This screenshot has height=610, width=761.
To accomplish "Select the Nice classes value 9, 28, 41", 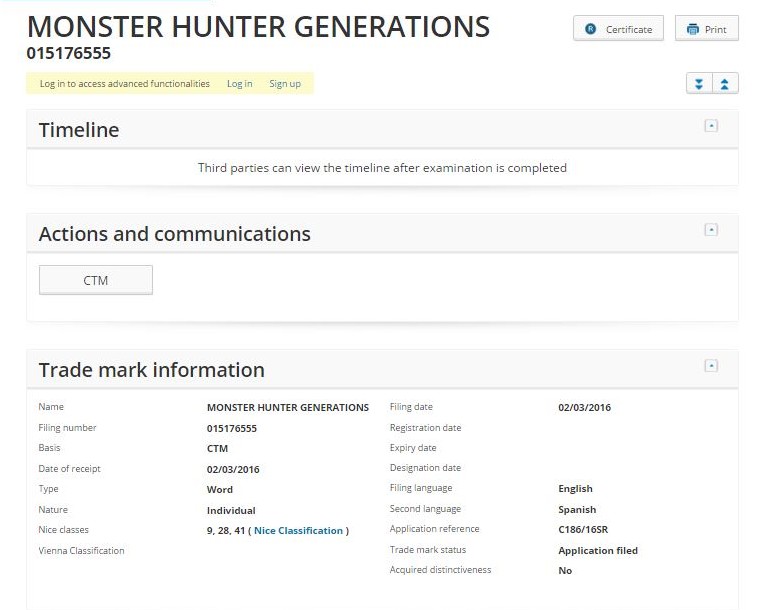I will (226, 530).
